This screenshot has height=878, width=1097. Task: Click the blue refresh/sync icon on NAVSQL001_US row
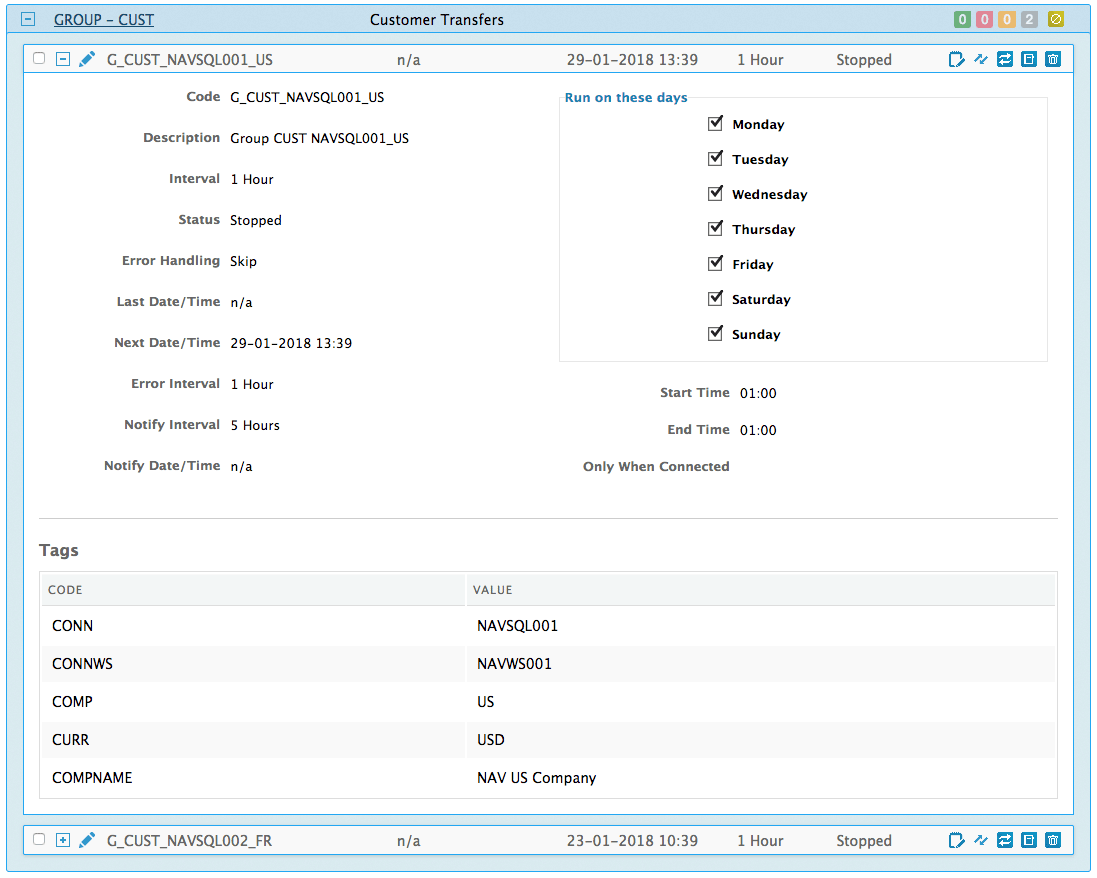[1004, 59]
